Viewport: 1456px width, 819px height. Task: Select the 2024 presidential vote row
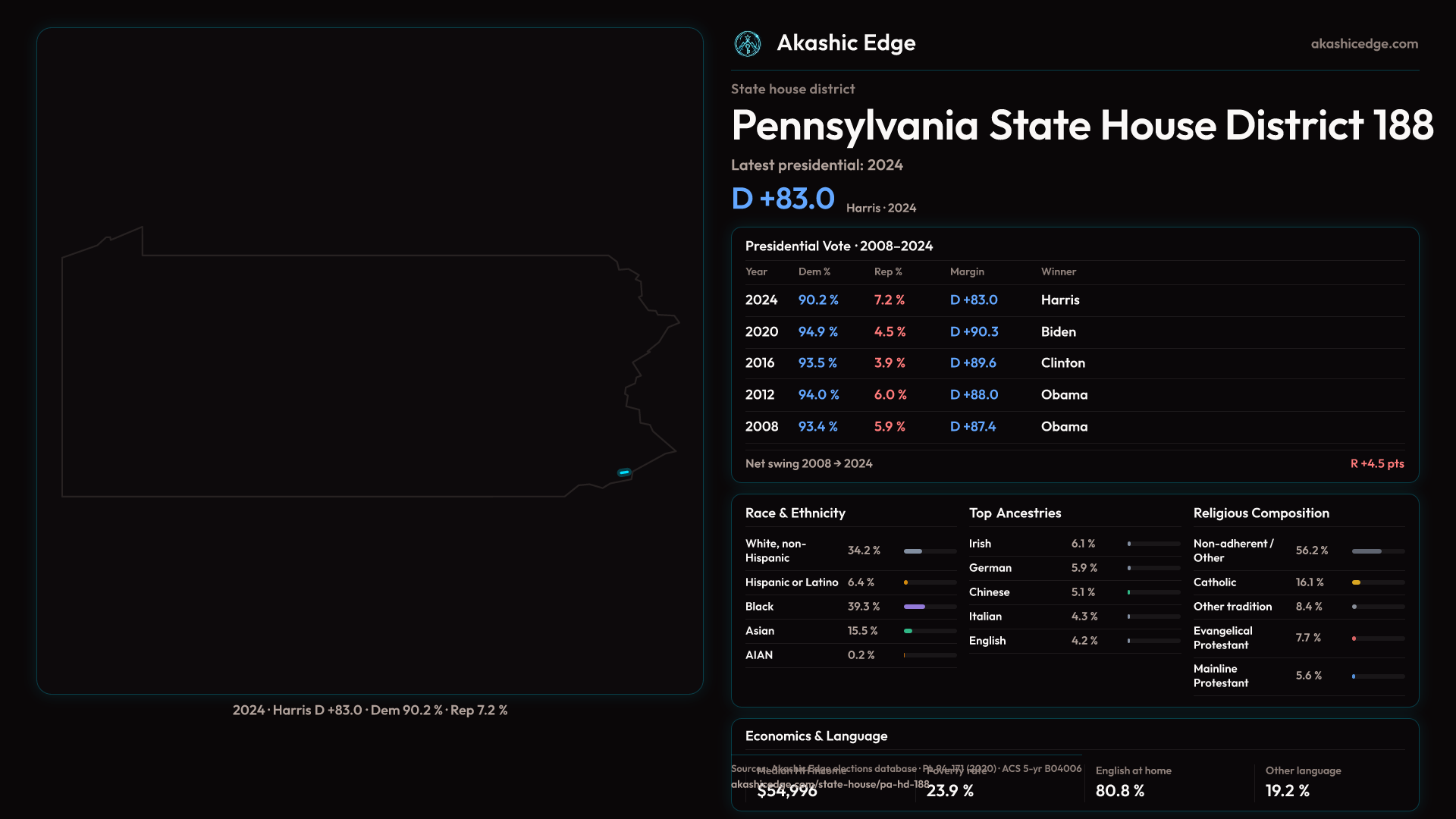click(1074, 300)
